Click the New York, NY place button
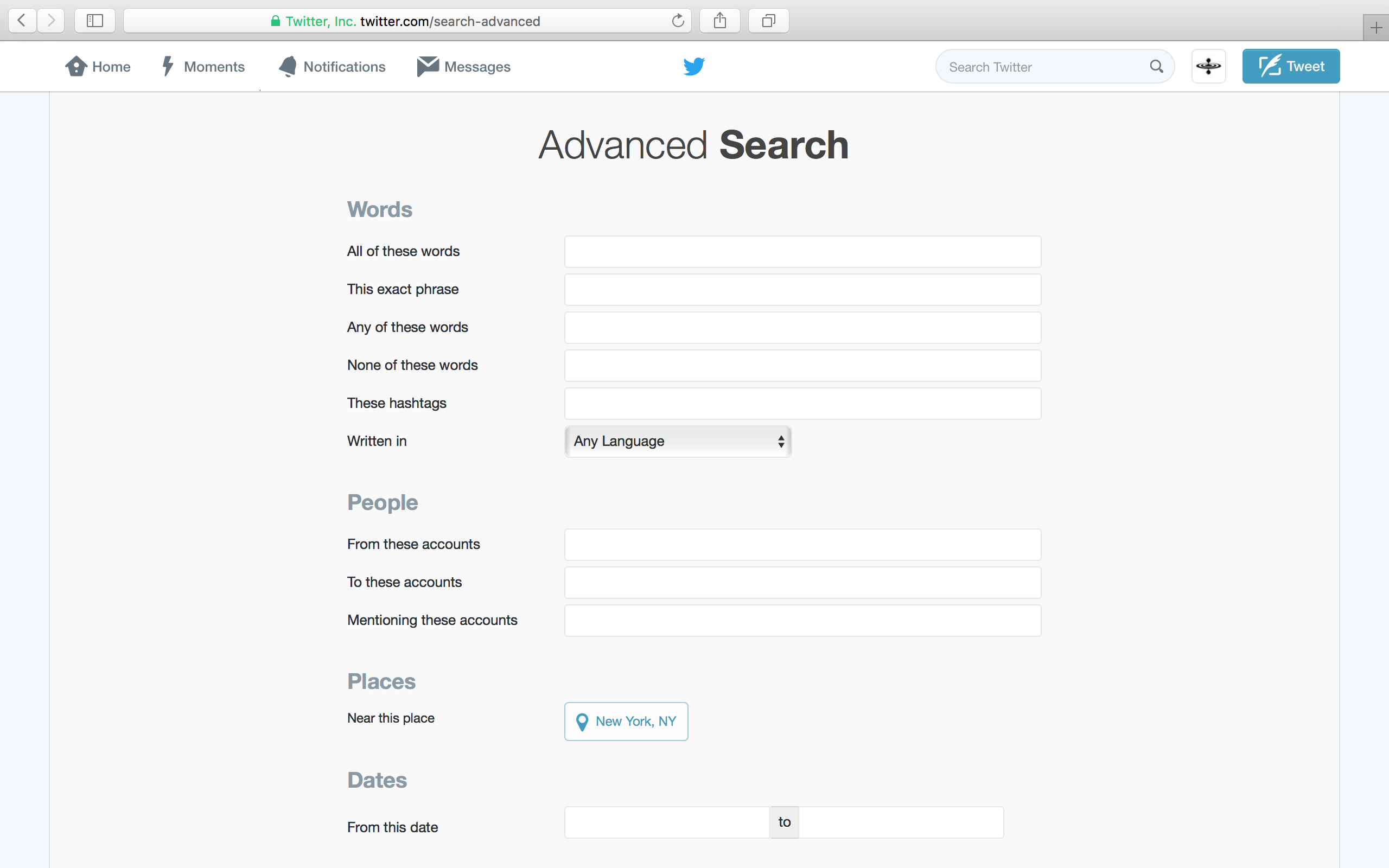This screenshot has height=868, width=1389. pyautogui.click(x=625, y=720)
